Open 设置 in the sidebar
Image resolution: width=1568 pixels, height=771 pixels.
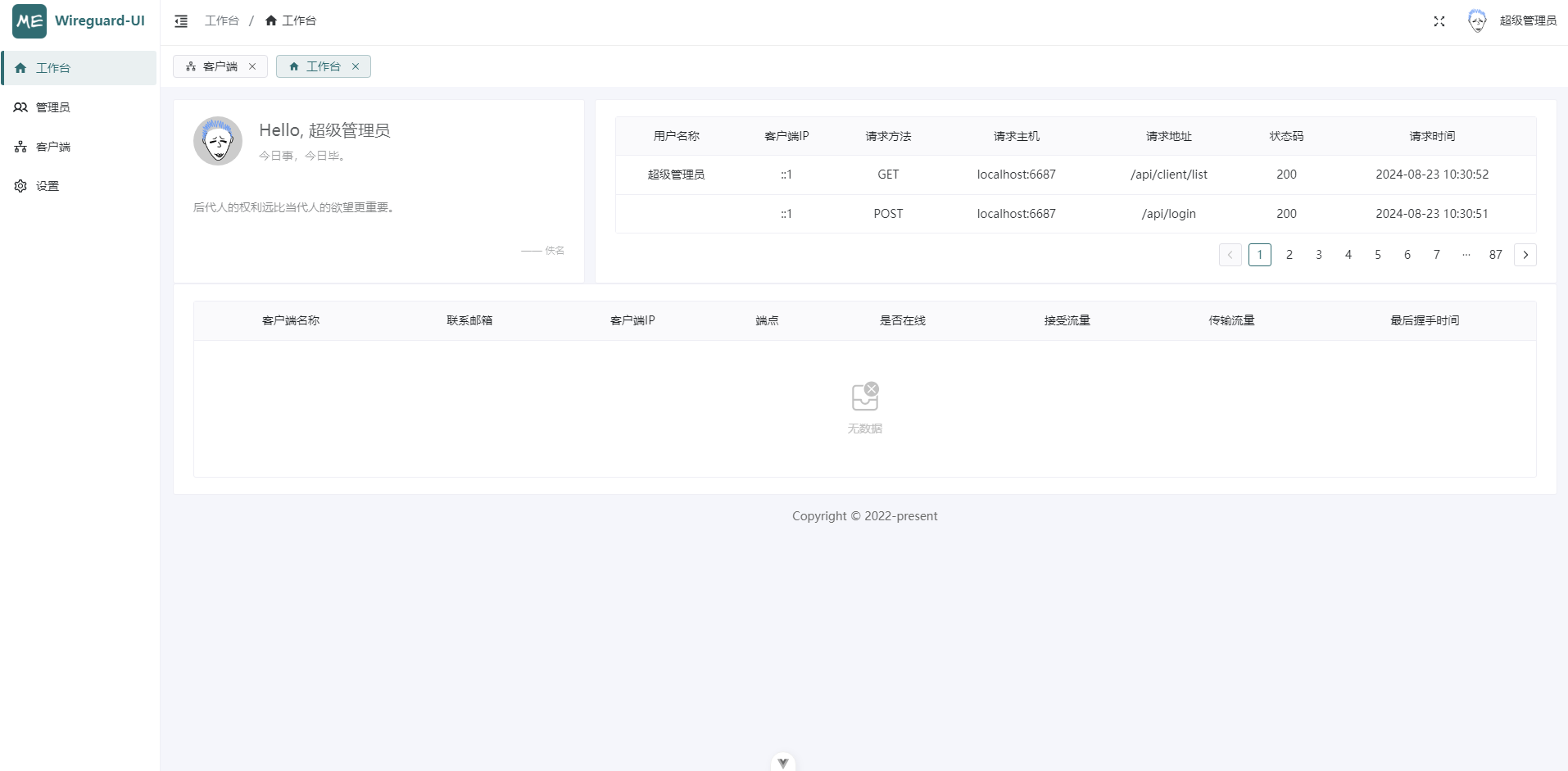click(x=48, y=186)
